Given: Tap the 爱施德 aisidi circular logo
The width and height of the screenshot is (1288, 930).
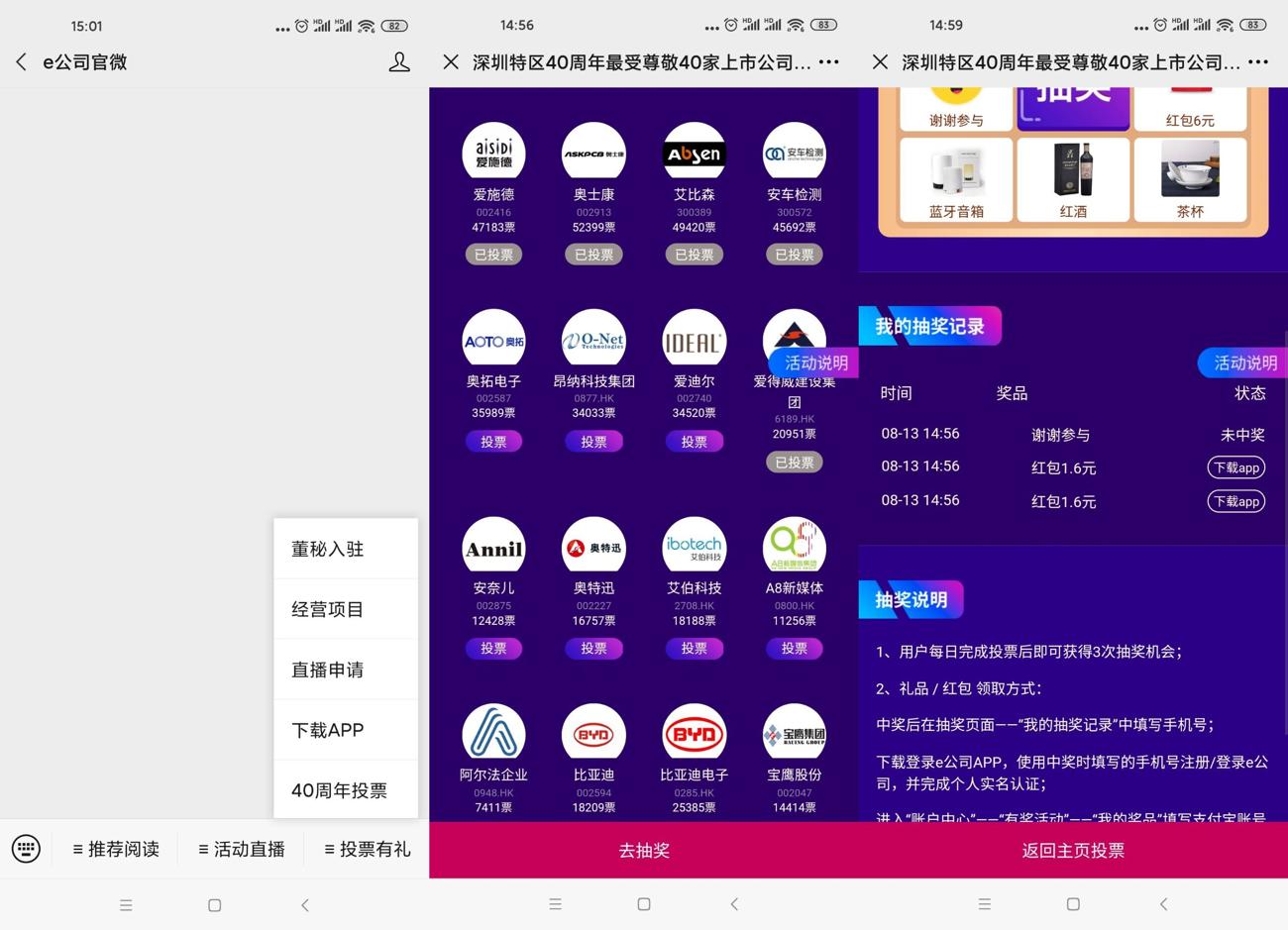Looking at the screenshot, I should [493, 151].
